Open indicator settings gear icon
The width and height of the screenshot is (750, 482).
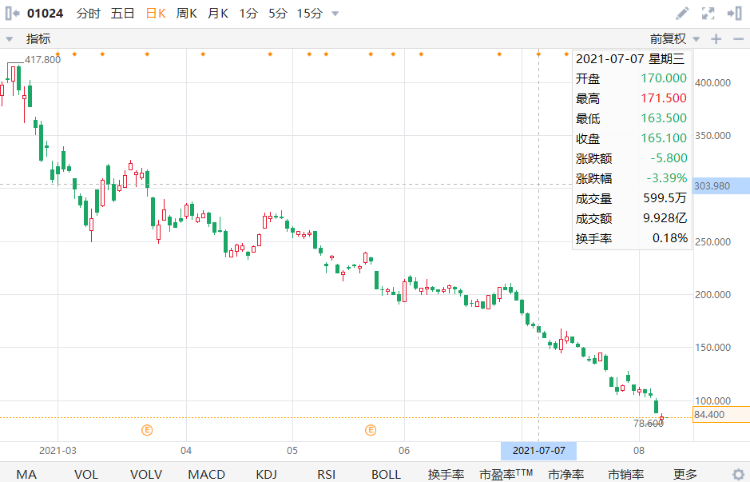pos(738,474)
